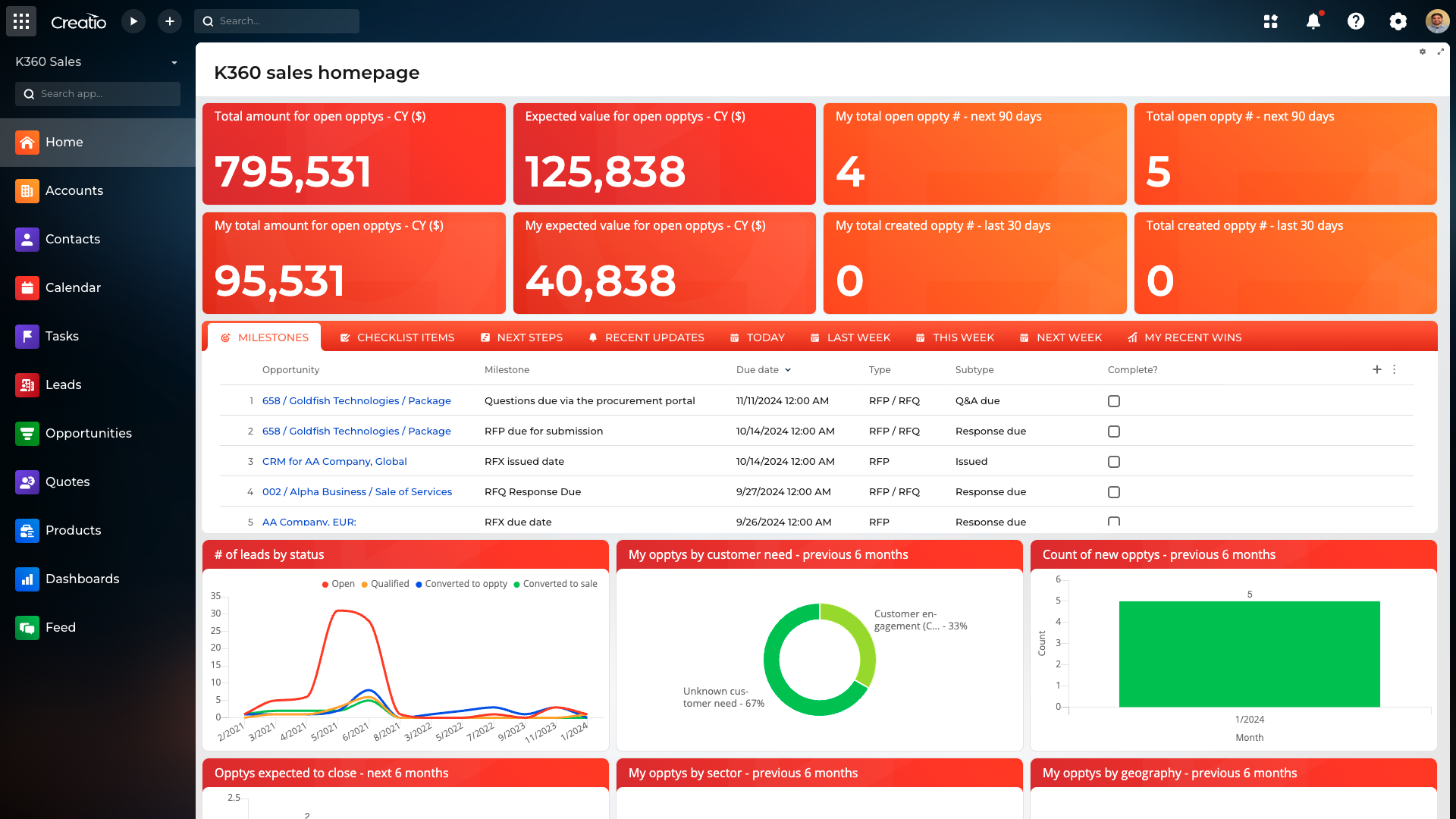Switch to the Next Week tab
This screenshot has width=1456, height=819.
point(1061,337)
